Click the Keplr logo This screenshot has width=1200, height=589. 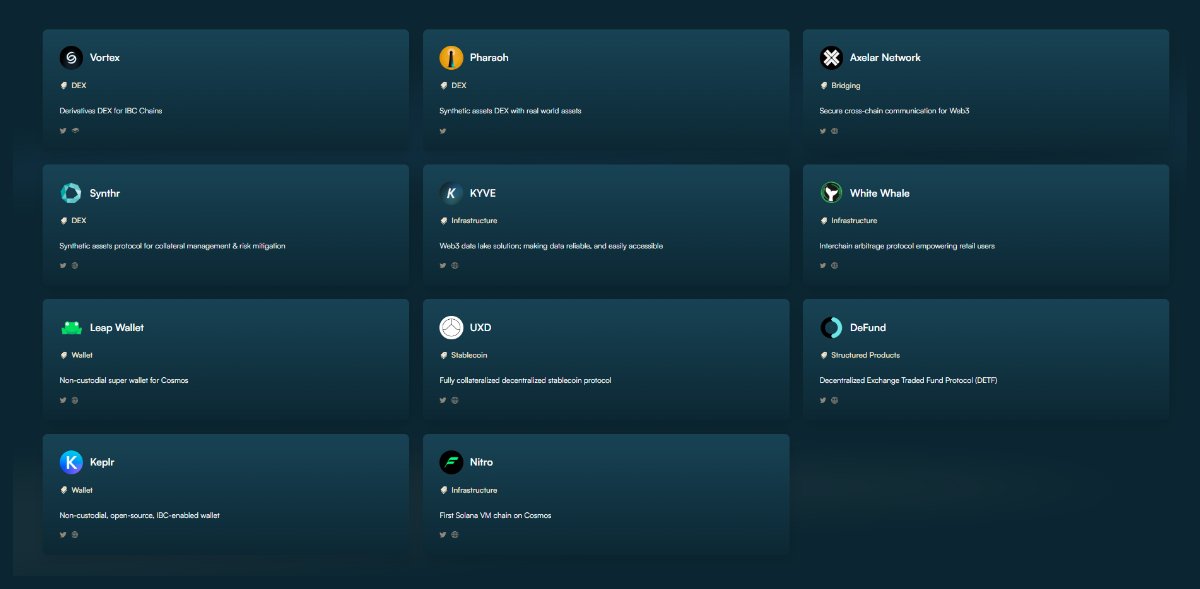pos(71,462)
